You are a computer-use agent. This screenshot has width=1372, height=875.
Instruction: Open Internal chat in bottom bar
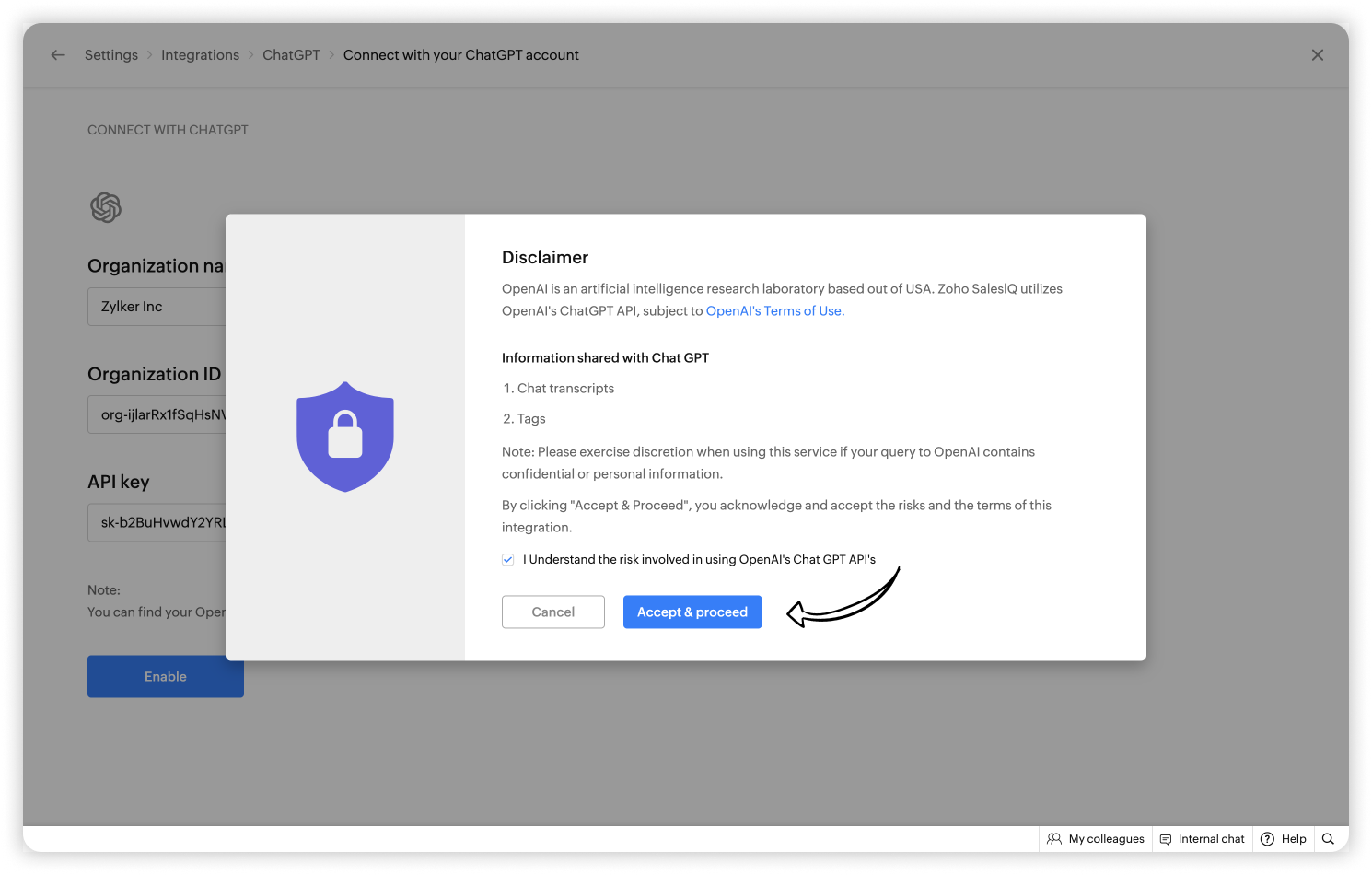coord(1202,839)
